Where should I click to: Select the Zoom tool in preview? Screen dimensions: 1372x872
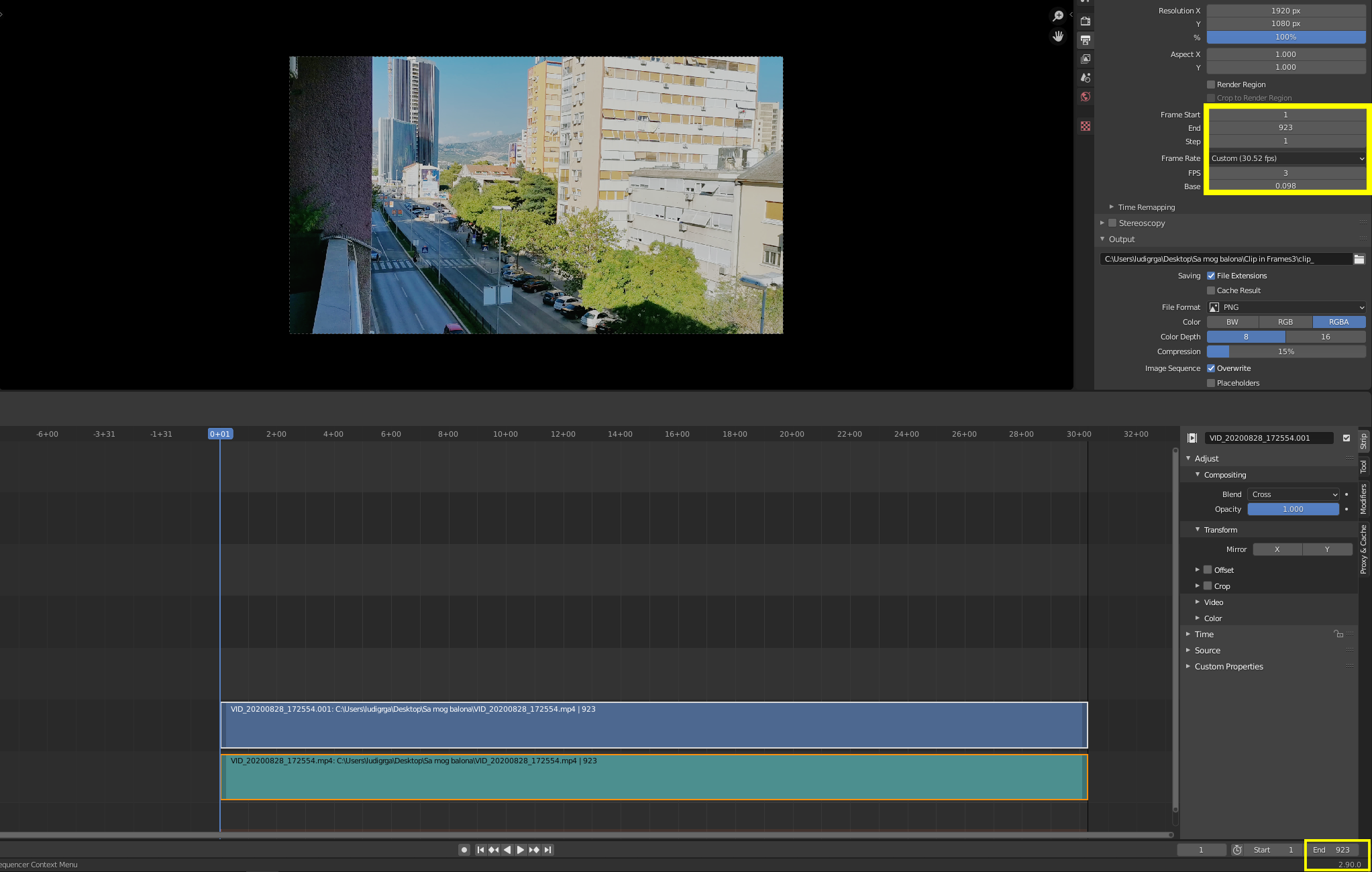pyautogui.click(x=1058, y=16)
